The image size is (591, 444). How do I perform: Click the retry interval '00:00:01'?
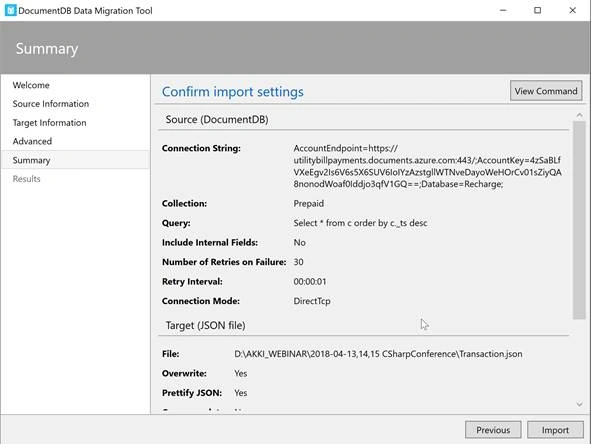[310, 282]
